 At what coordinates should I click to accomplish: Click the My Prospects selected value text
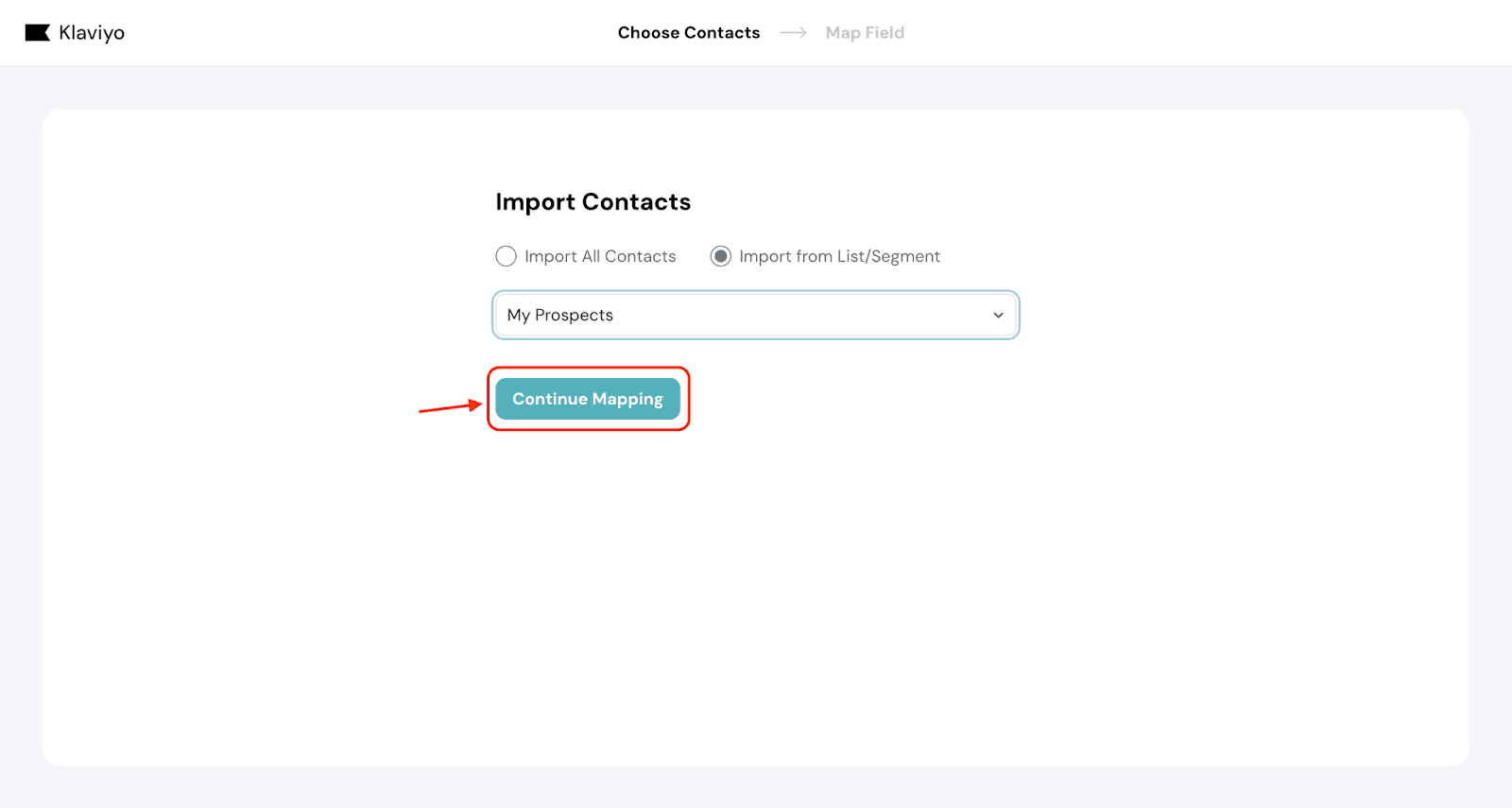[559, 315]
